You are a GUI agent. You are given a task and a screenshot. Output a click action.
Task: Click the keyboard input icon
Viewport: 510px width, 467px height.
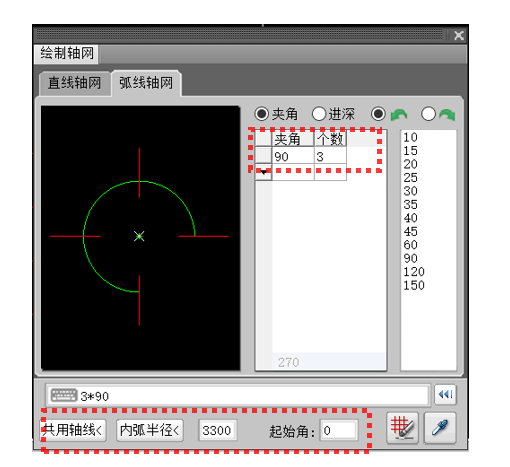point(64,395)
